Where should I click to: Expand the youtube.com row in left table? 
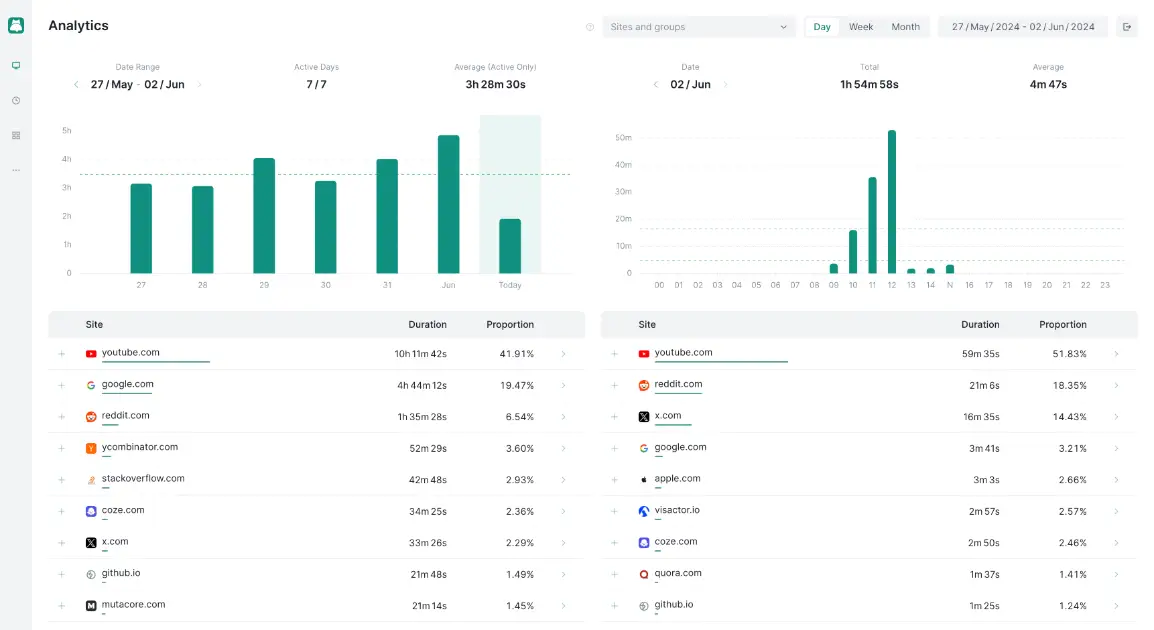tap(62, 354)
